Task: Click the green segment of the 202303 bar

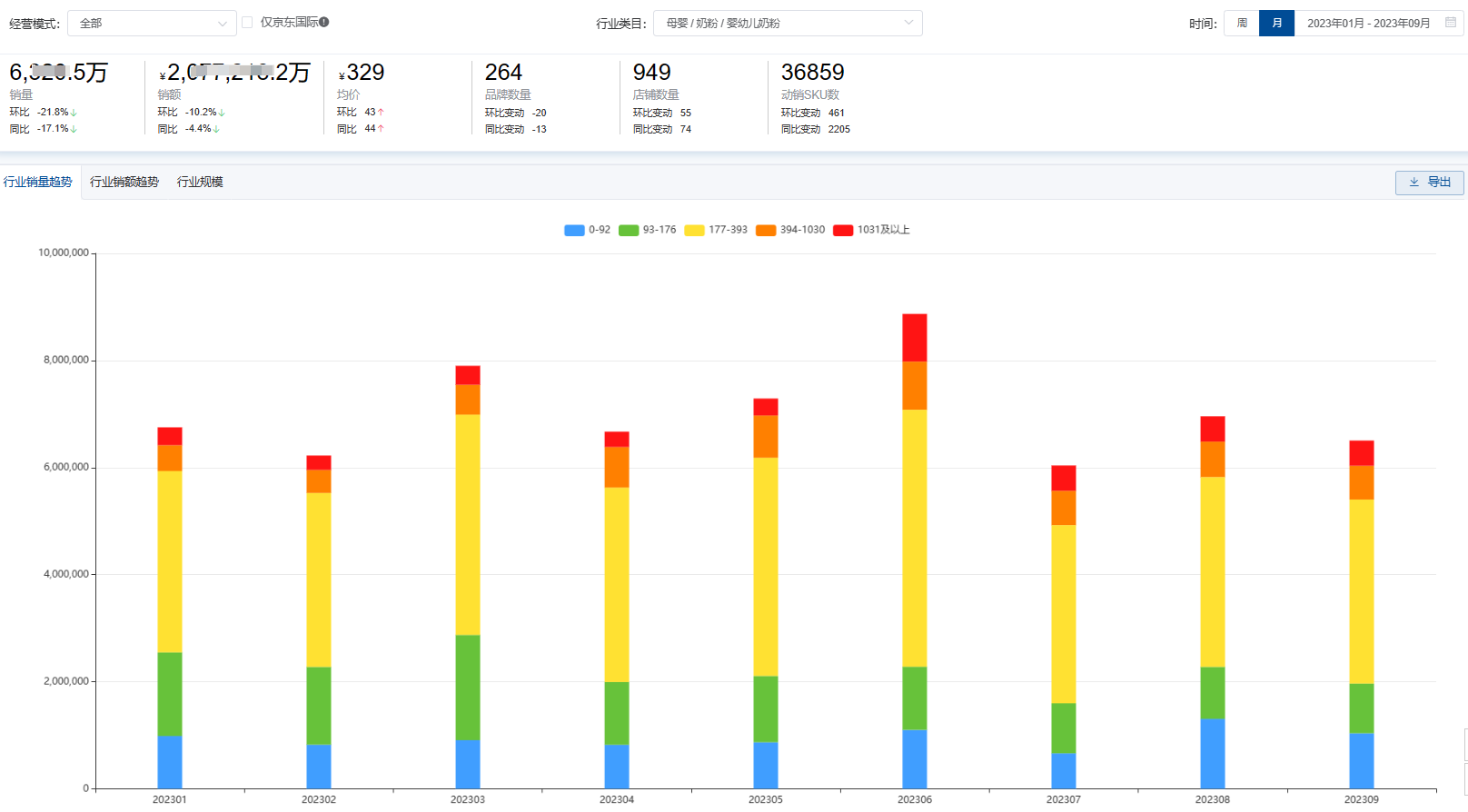Action: coord(468,688)
